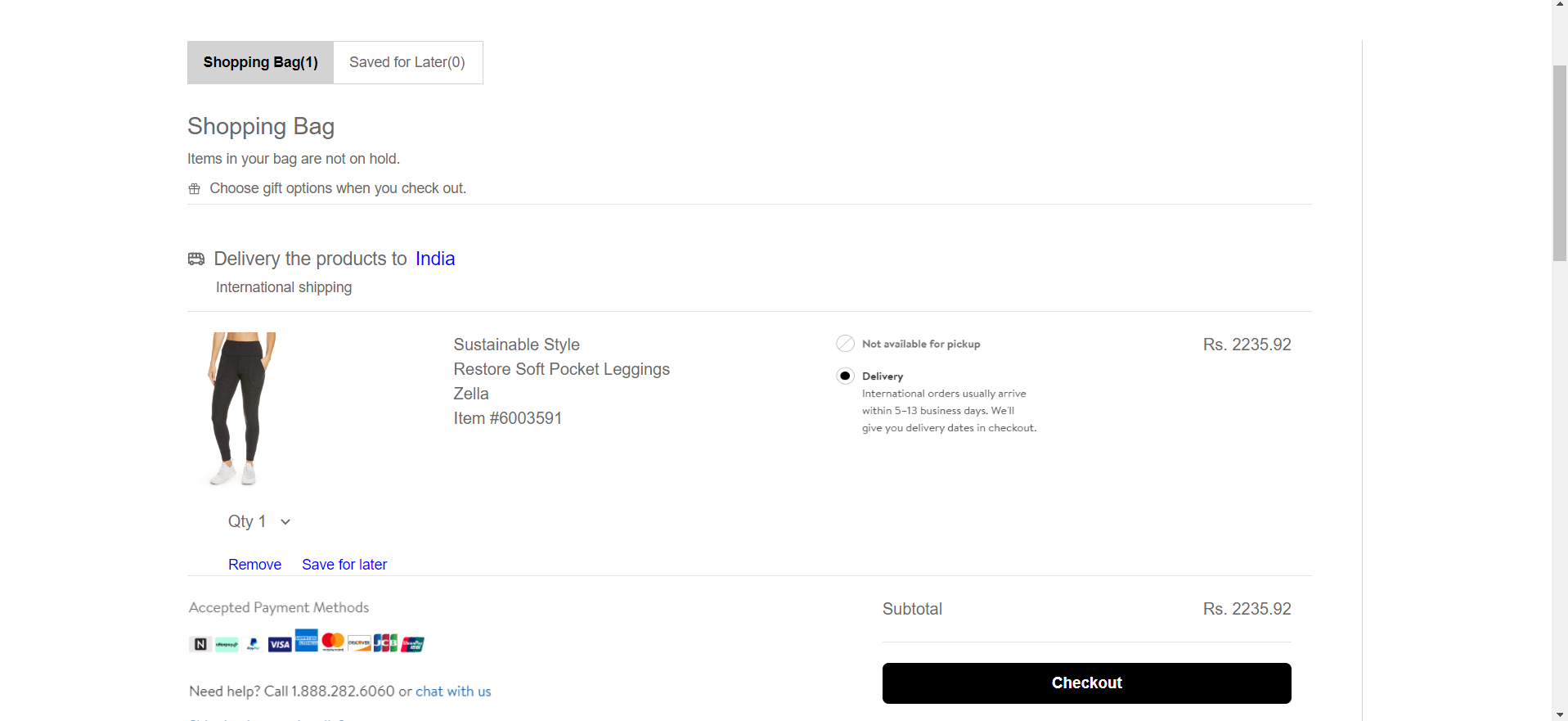Image resolution: width=1568 pixels, height=721 pixels.
Task: Click the American Express payment icon
Action: 306,642
